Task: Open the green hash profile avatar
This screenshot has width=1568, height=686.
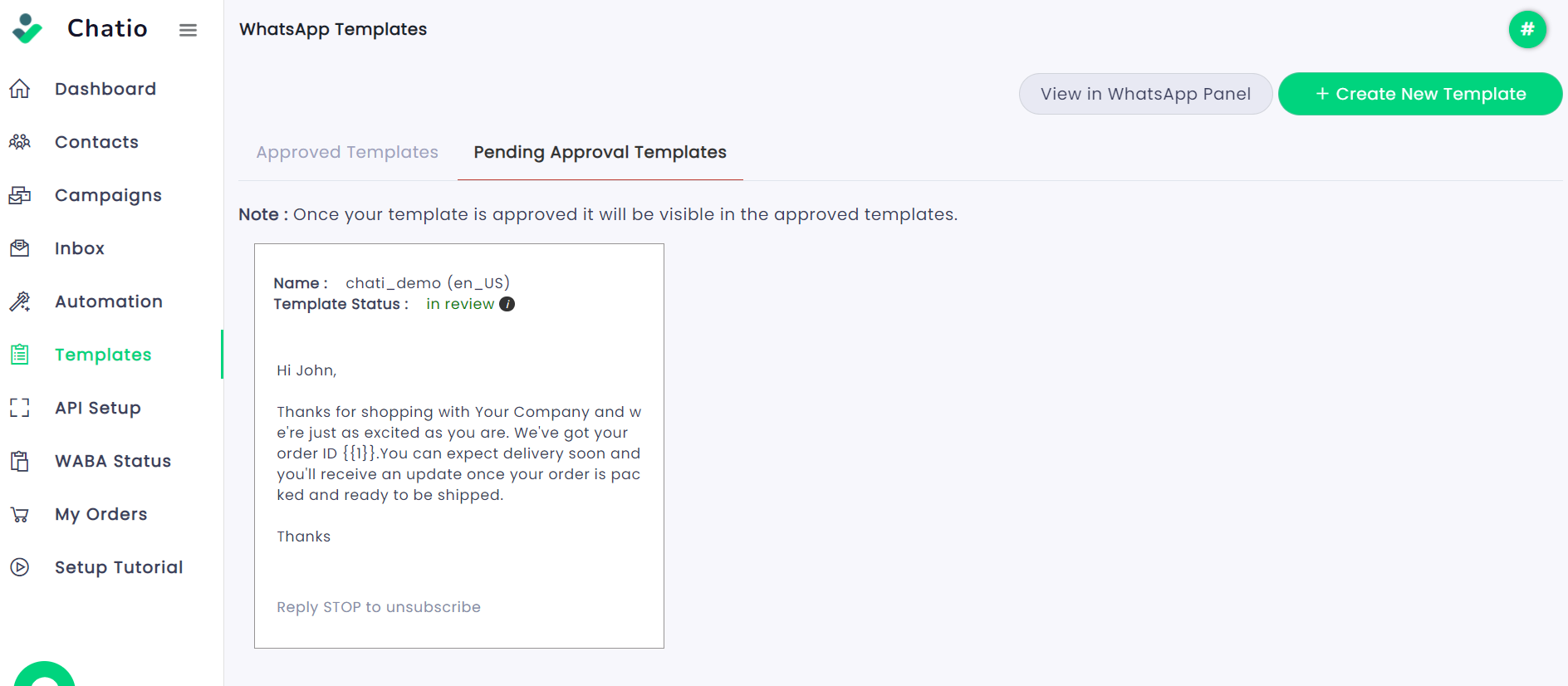Action: tap(1526, 30)
